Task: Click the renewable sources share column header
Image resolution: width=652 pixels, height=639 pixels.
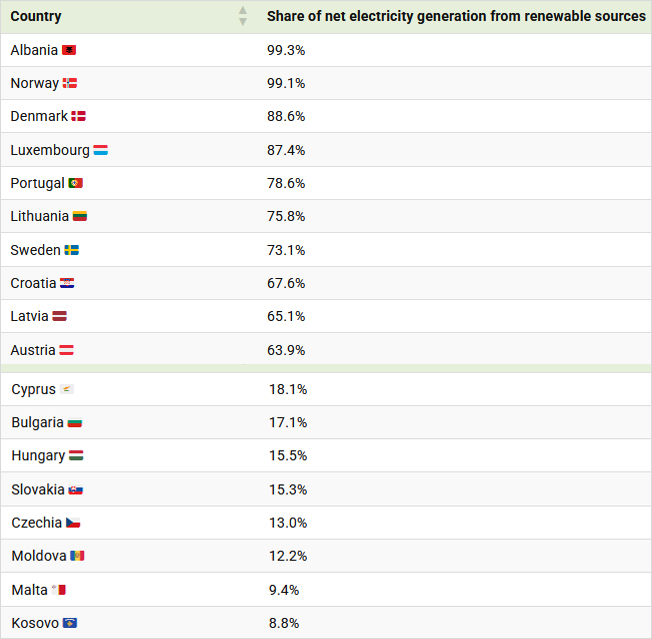Action: (x=456, y=17)
